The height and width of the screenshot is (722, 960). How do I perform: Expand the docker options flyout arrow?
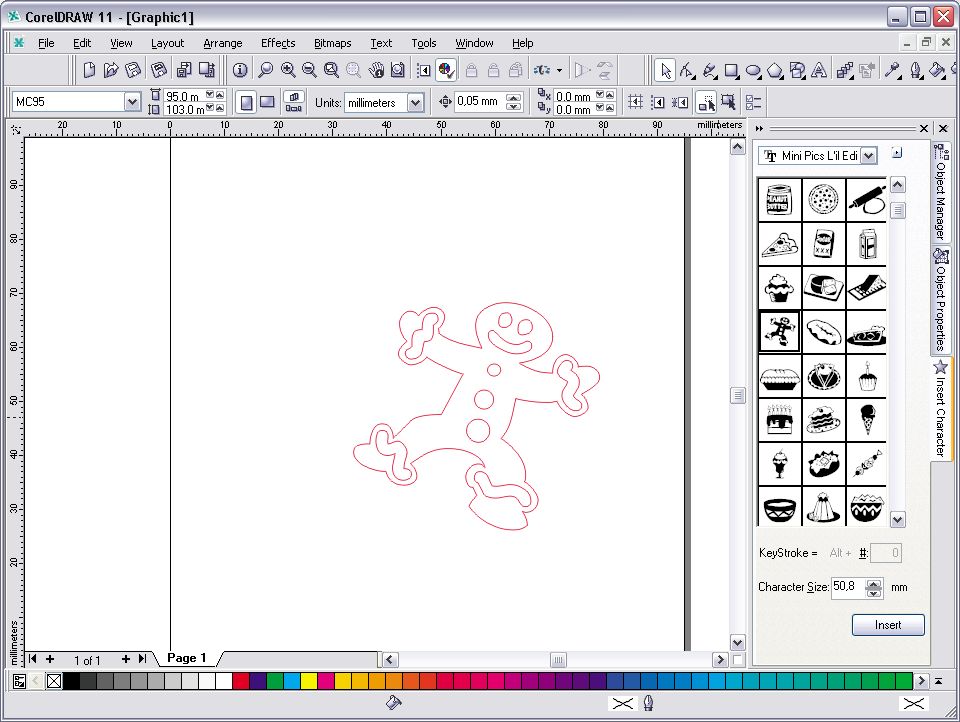click(897, 152)
